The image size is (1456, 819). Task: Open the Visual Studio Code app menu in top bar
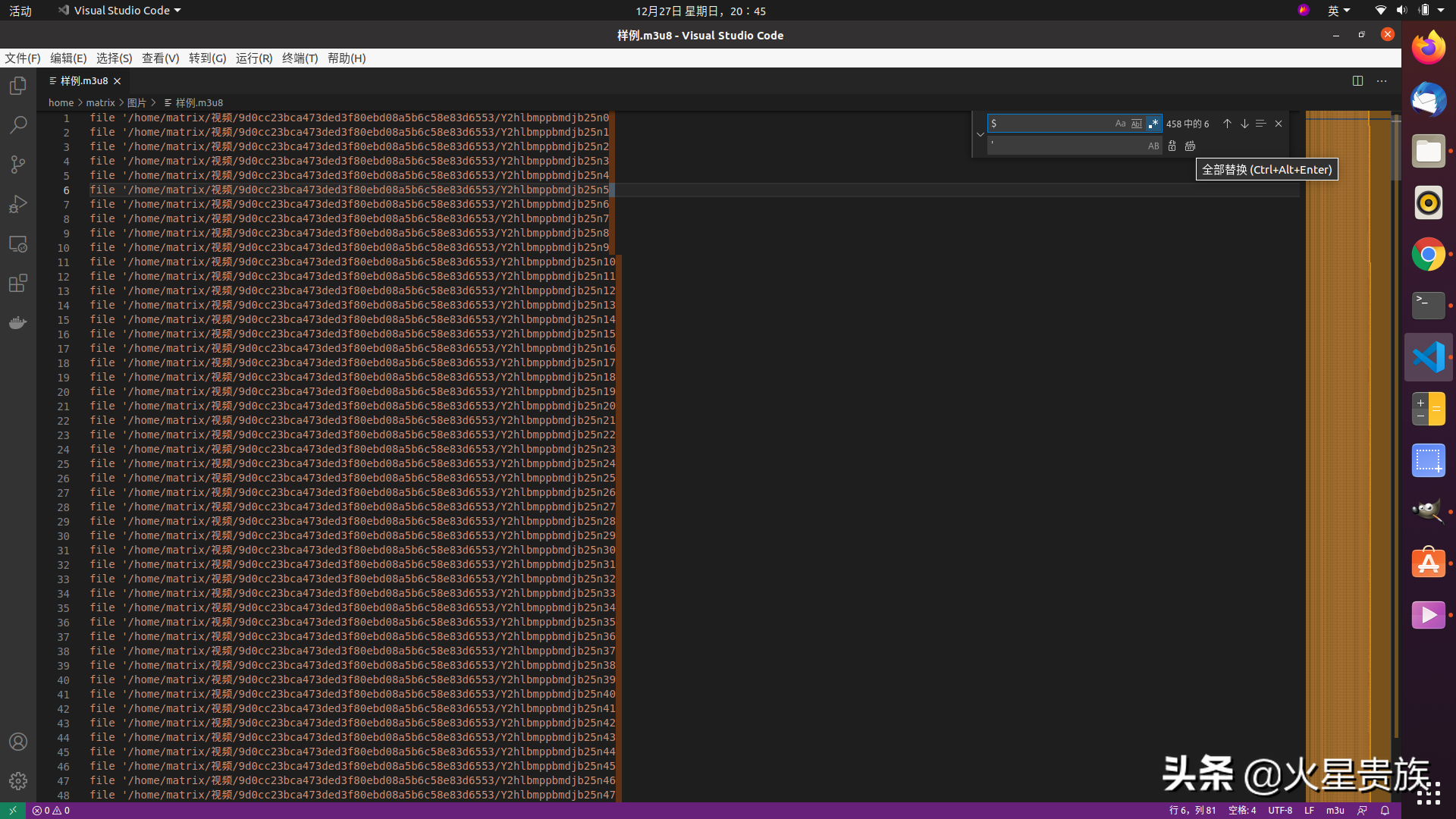tap(120, 11)
